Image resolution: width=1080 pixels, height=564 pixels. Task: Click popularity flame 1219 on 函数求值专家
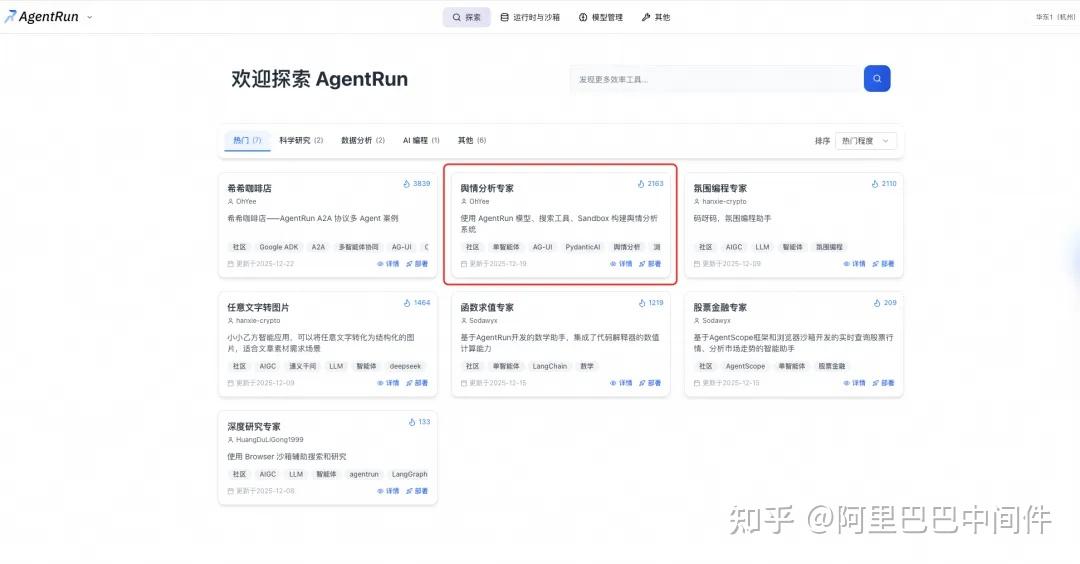[x=651, y=303]
